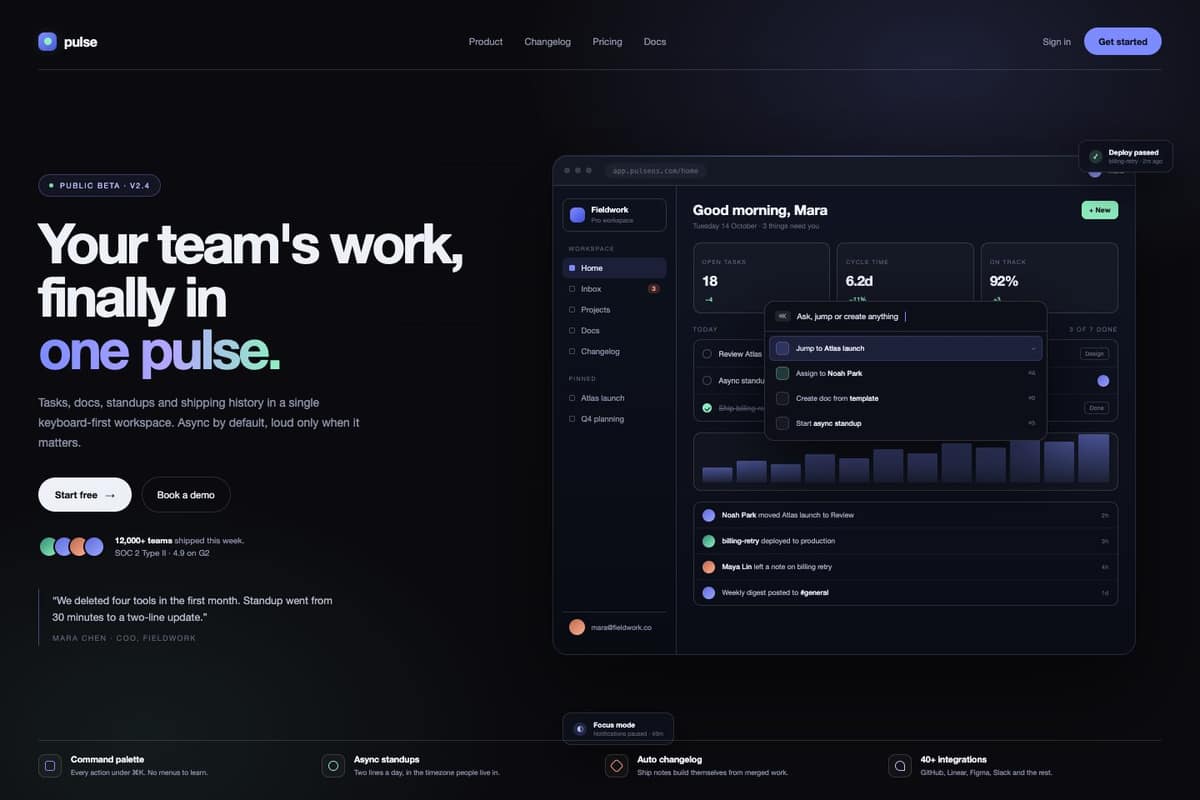Click the Book a demo button
Viewport: 1200px width, 800px height.
(186, 495)
